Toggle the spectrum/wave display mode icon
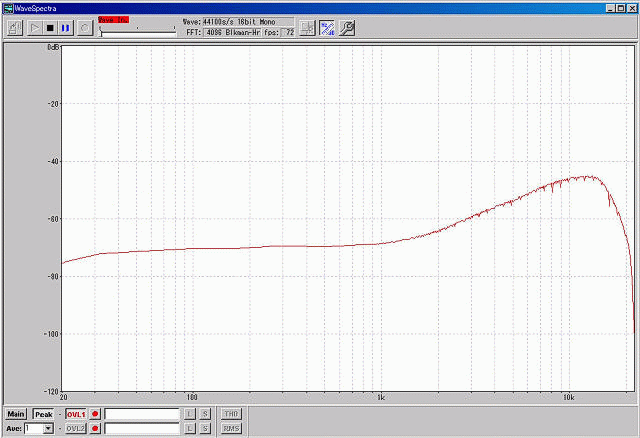The image size is (640, 438). (x=327, y=28)
